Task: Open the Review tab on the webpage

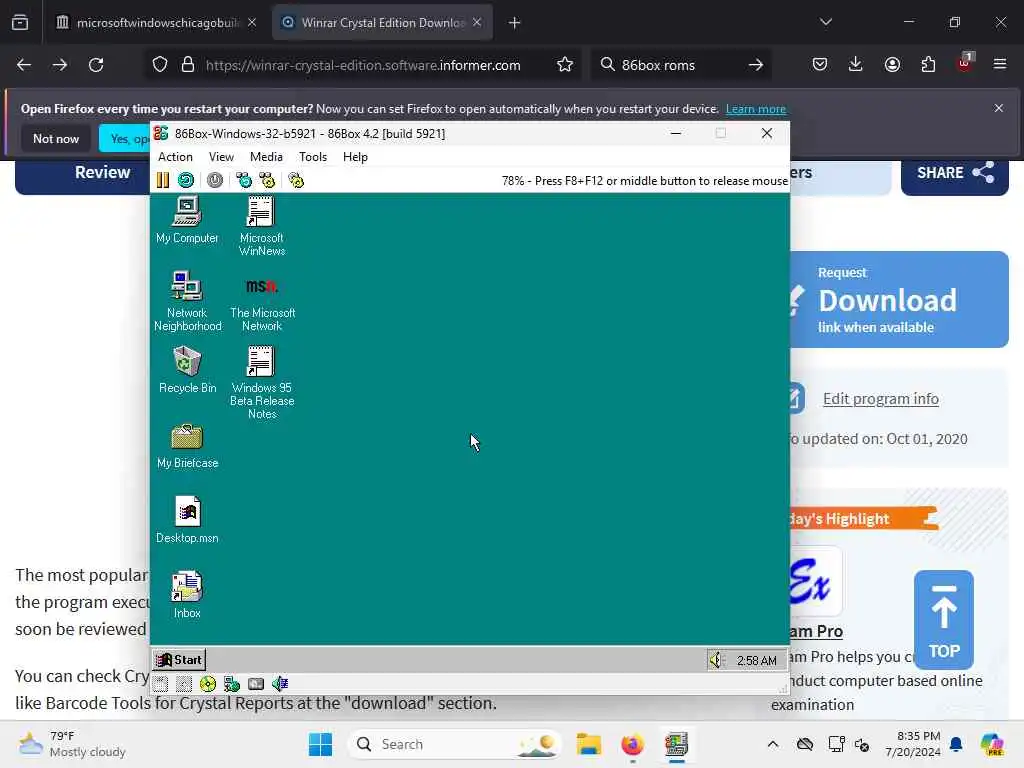Action: (x=103, y=172)
